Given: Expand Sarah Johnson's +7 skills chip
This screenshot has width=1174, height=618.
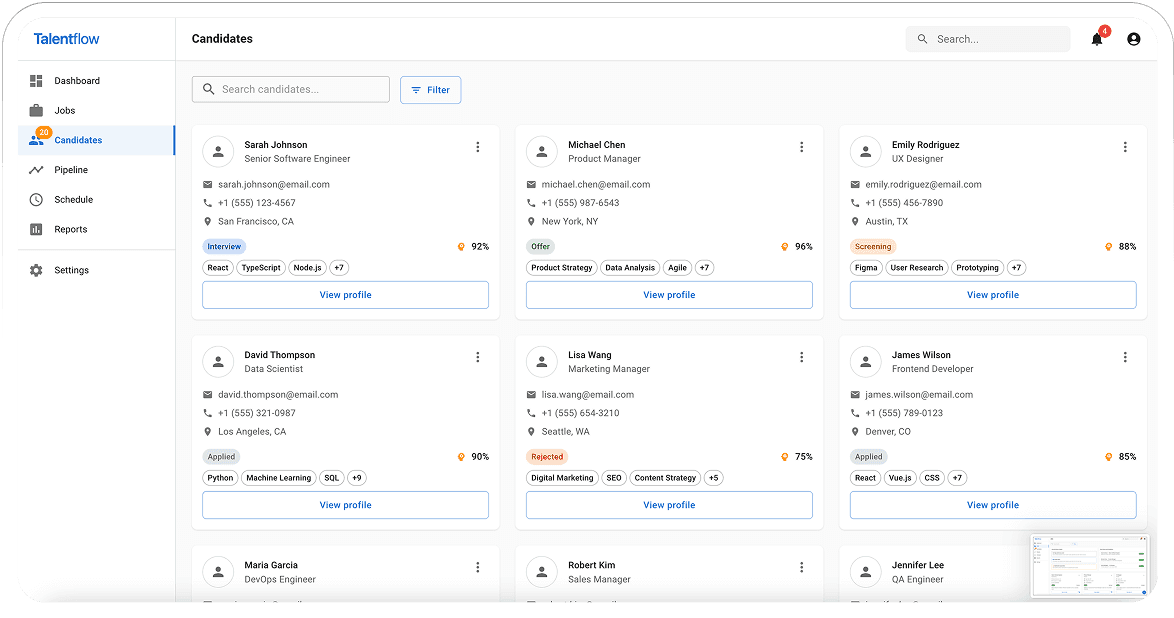Looking at the screenshot, I should click(339, 268).
